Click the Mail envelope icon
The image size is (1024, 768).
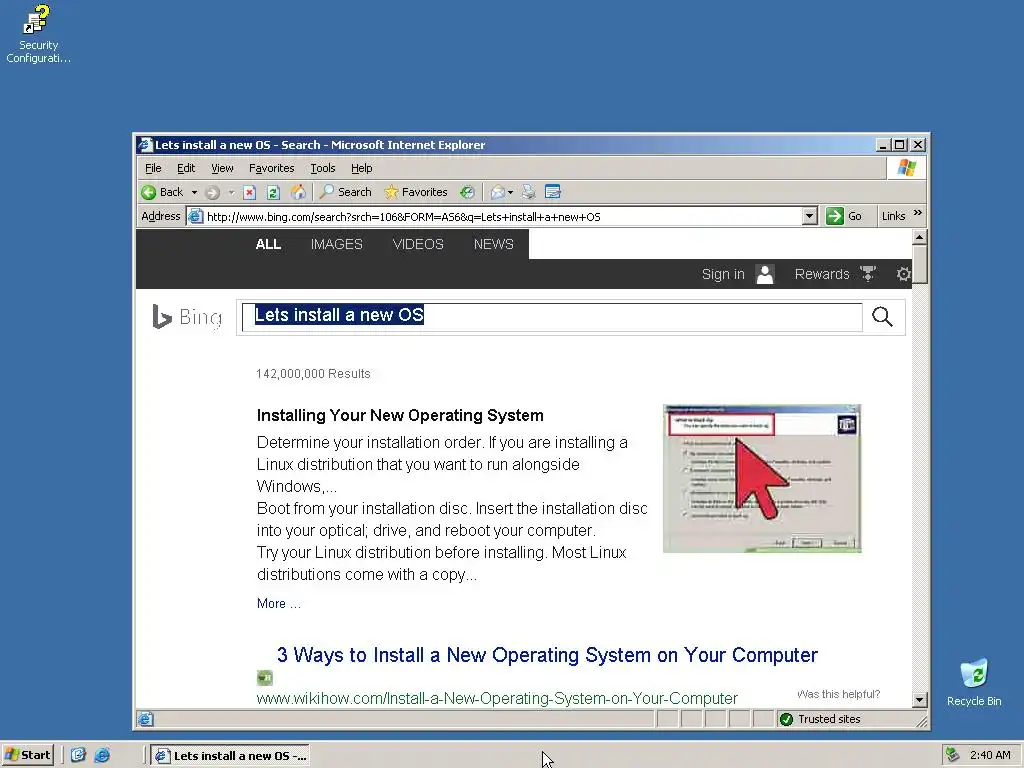(498, 192)
